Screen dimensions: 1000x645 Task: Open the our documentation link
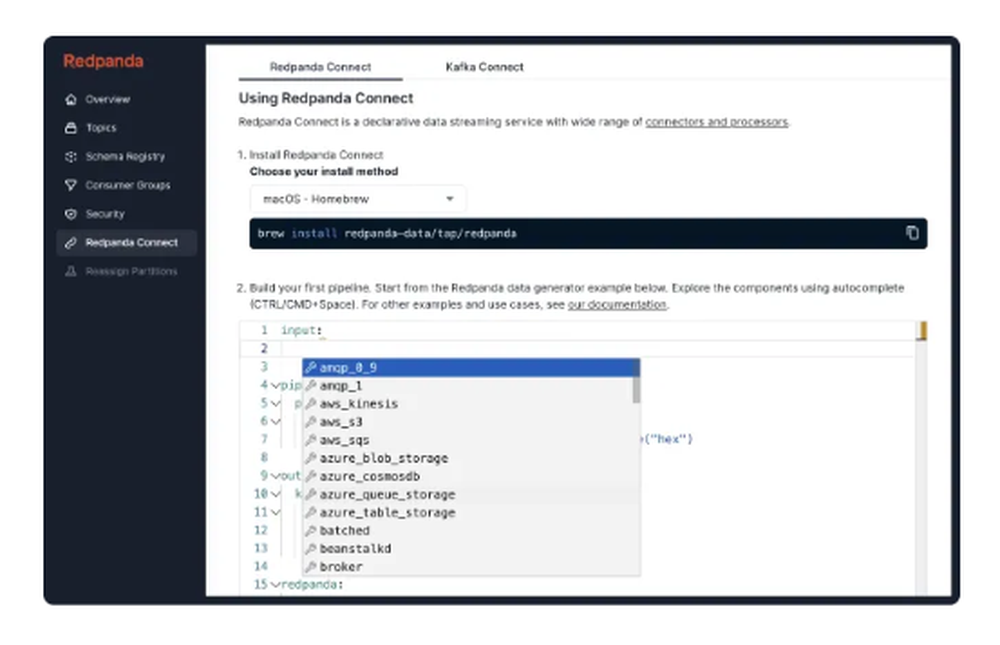[619, 305]
